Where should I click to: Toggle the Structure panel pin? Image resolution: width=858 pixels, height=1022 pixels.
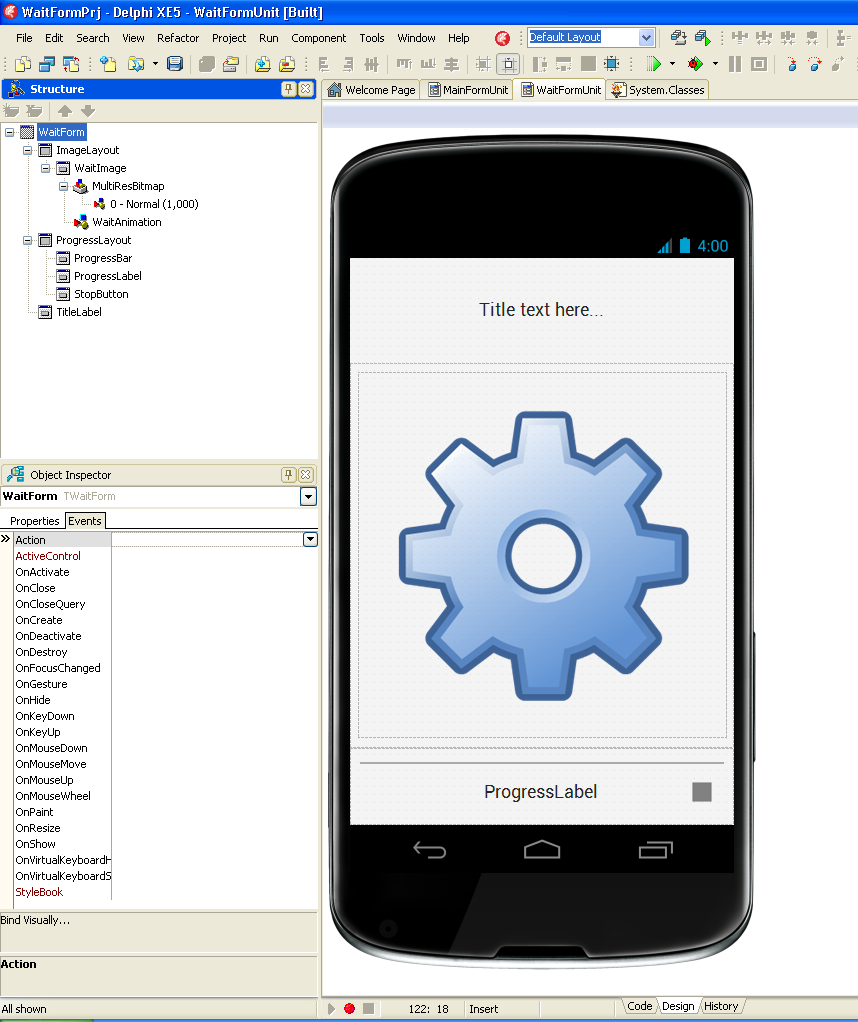(x=288, y=89)
